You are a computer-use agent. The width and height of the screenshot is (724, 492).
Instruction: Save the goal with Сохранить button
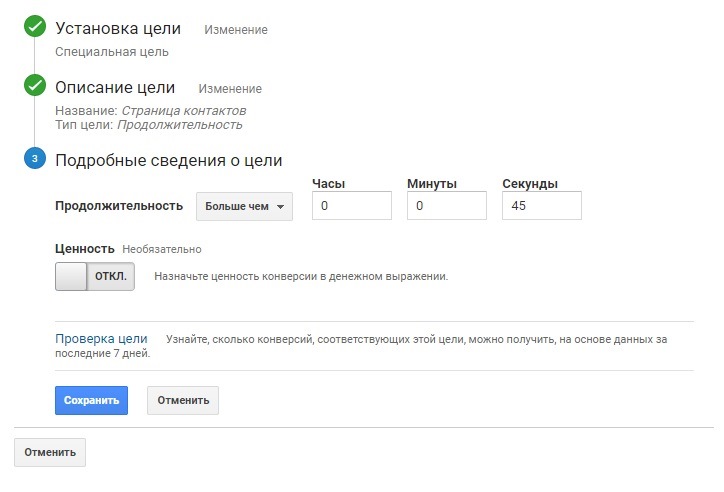[91, 400]
